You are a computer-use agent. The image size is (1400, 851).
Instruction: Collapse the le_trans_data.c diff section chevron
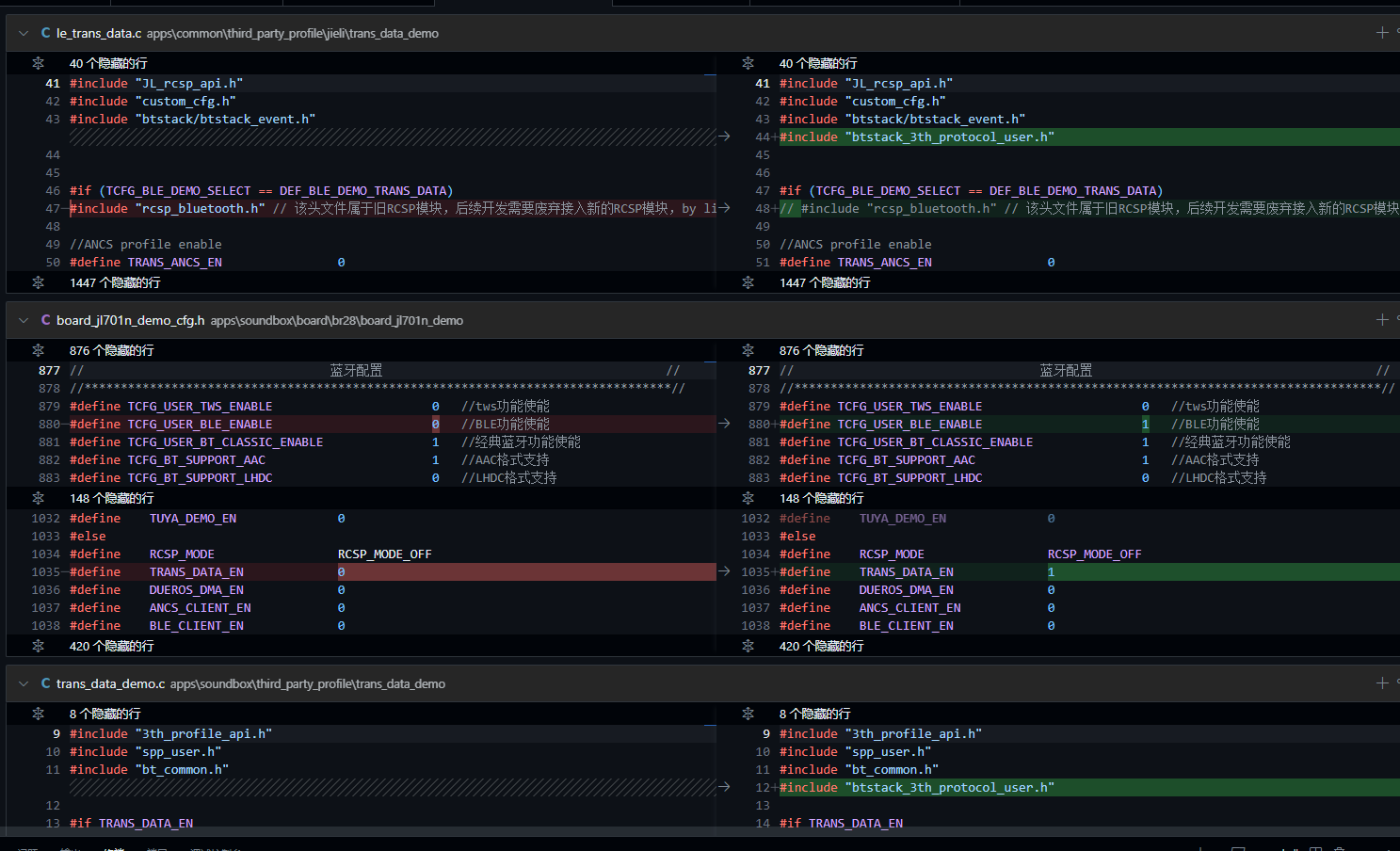(x=24, y=33)
